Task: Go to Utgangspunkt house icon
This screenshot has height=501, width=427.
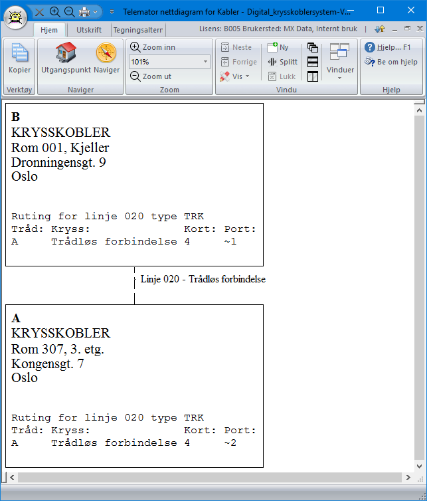Action: pos(66,52)
